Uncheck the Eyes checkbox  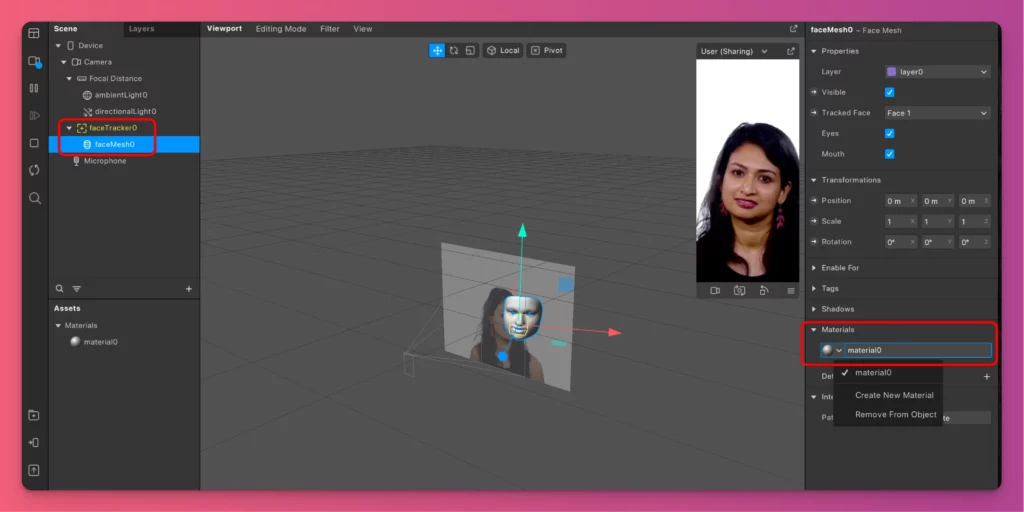pyautogui.click(x=890, y=133)
